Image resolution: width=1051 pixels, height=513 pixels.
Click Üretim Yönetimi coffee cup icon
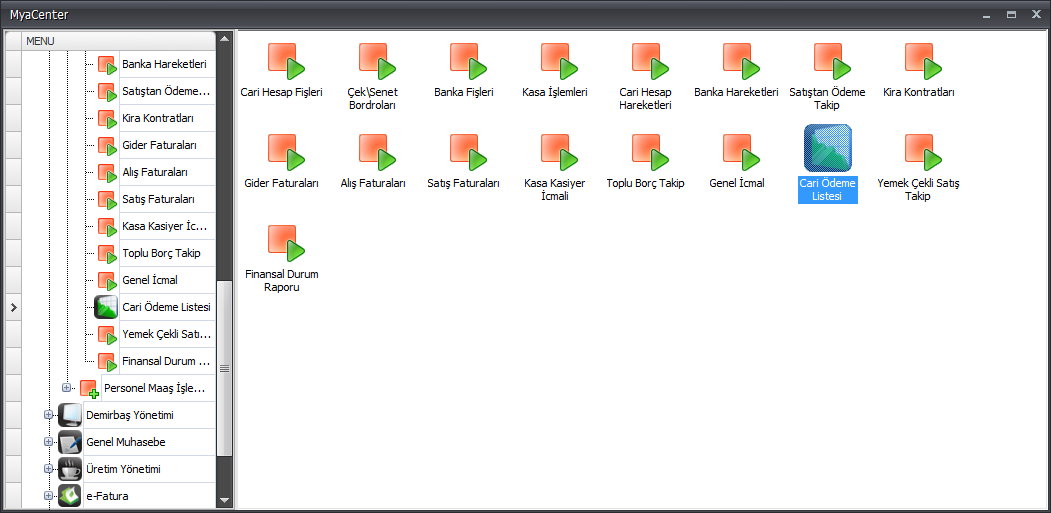pyautogui.click(x=70, y=469)
